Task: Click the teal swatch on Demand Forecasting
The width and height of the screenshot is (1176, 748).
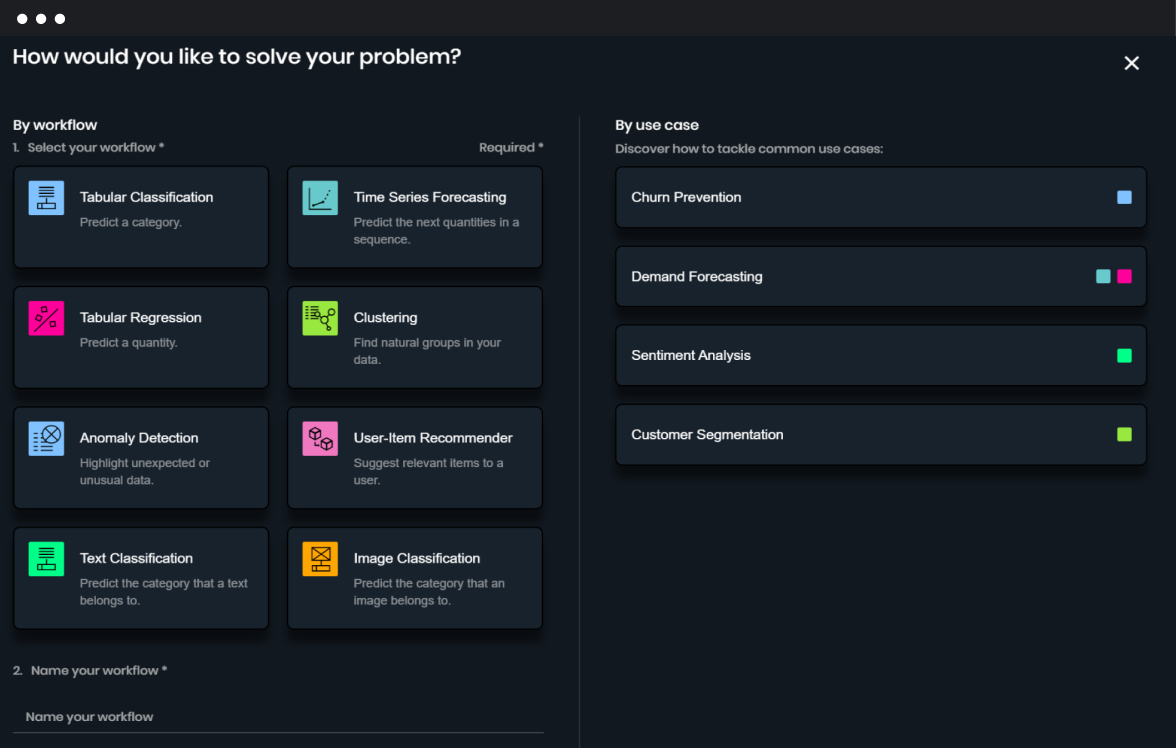Action: pos(1103,276)
